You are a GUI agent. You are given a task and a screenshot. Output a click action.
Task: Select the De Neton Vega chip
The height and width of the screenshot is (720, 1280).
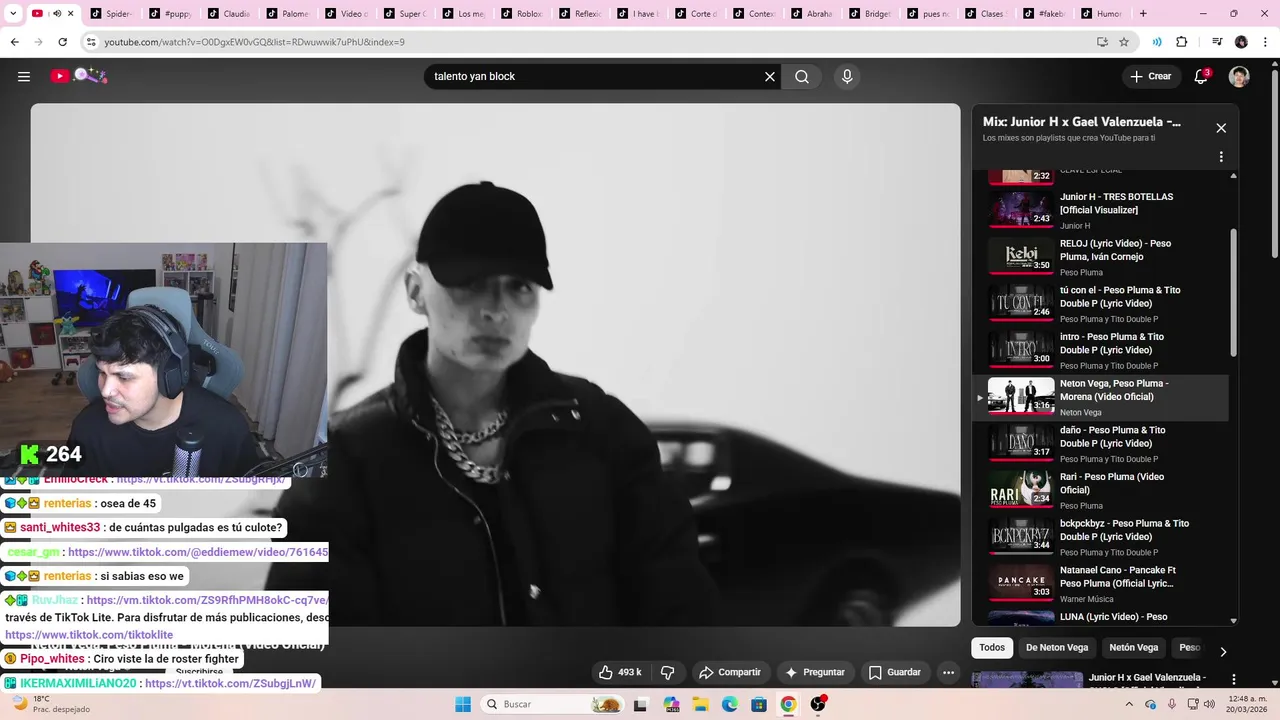point(1057,648)
